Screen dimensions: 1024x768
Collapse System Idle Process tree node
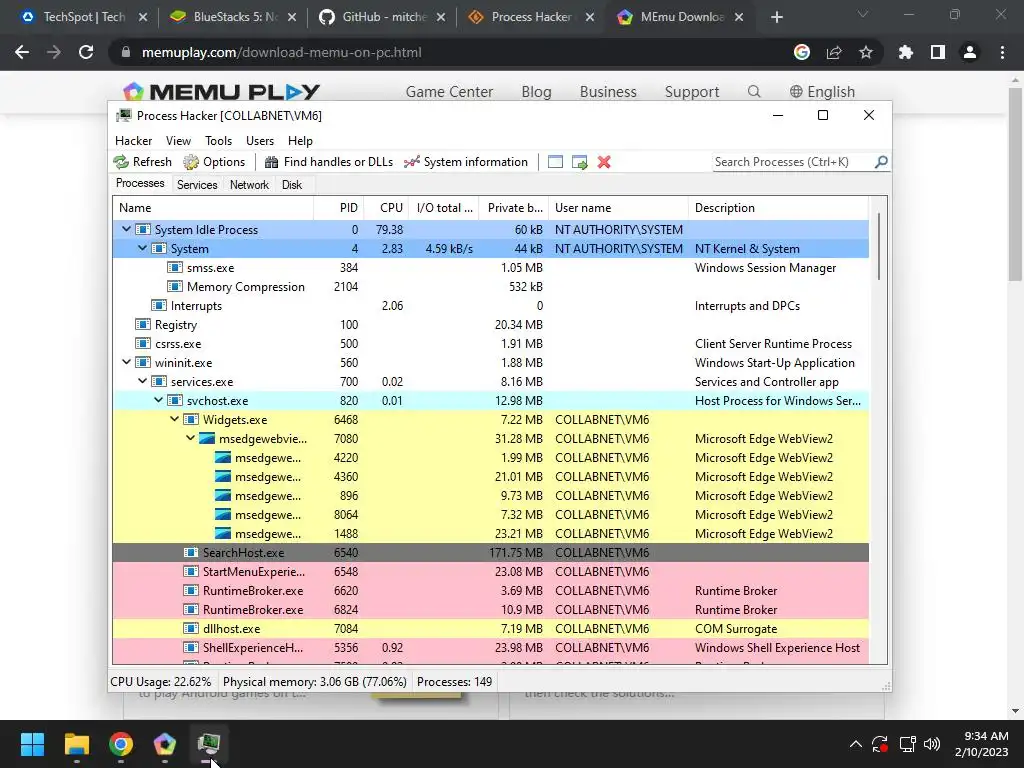point(126,229)
